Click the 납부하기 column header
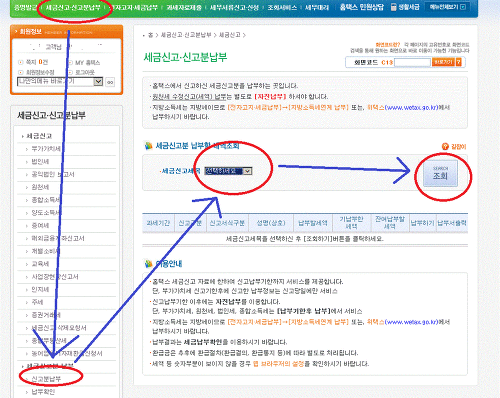 coord(422,223)
